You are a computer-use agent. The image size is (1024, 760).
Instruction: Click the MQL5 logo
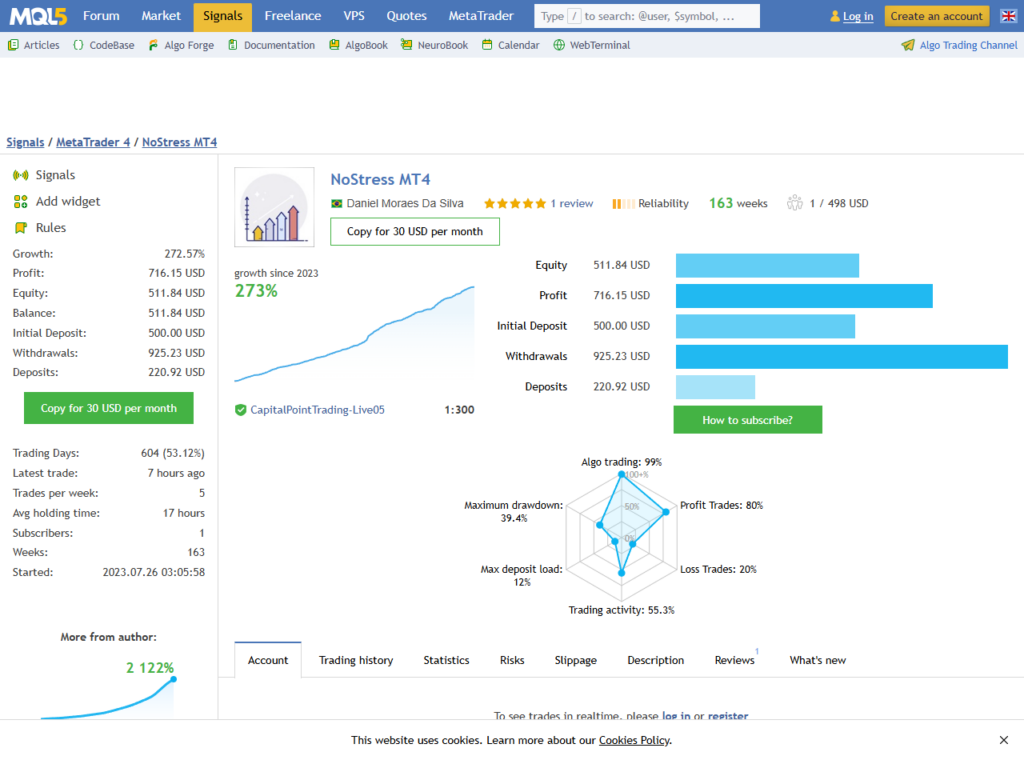coord(39,16)
